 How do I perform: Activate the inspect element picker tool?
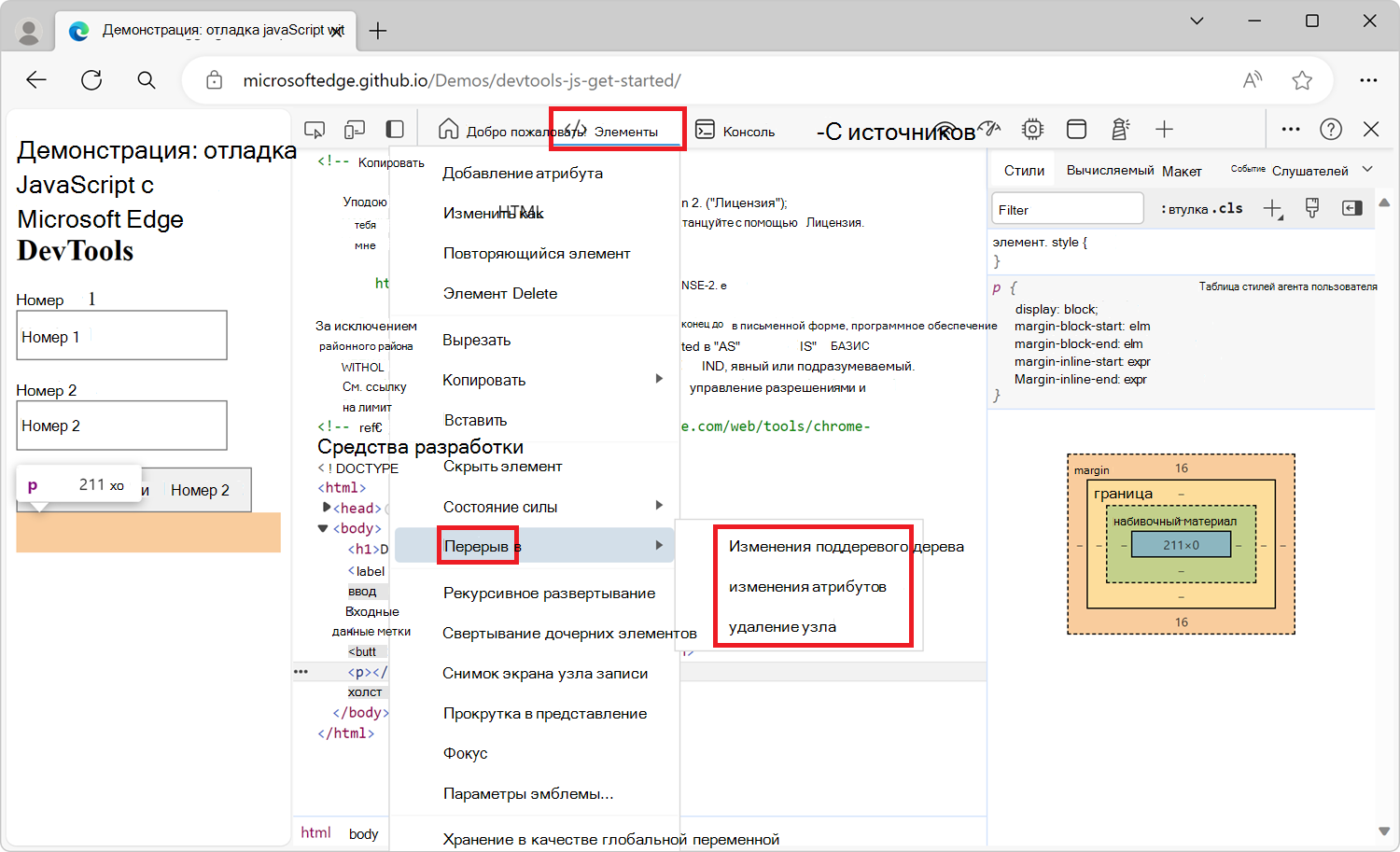point(315,130)
